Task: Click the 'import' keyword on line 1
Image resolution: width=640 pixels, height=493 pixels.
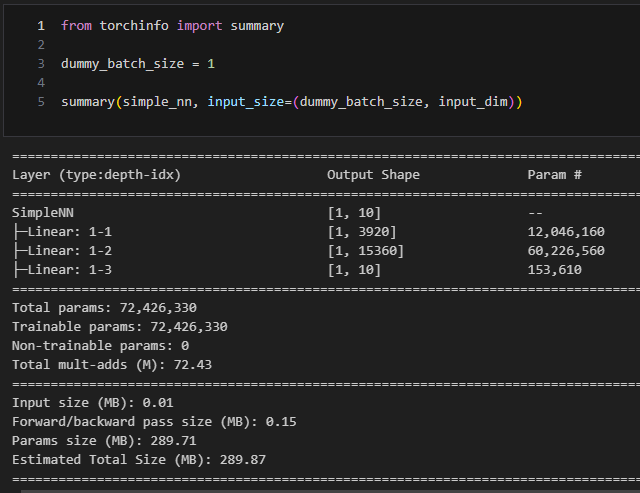Action: point(199,26)
